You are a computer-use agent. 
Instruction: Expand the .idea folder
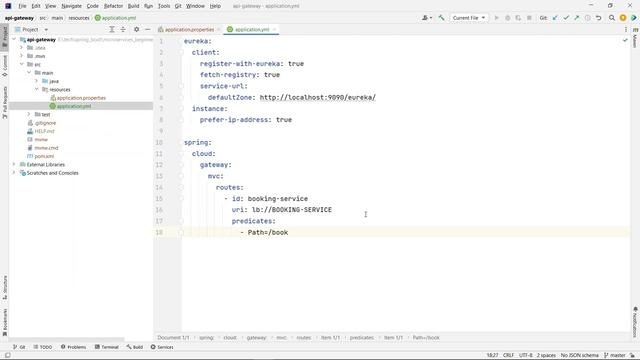coord(22,48)
